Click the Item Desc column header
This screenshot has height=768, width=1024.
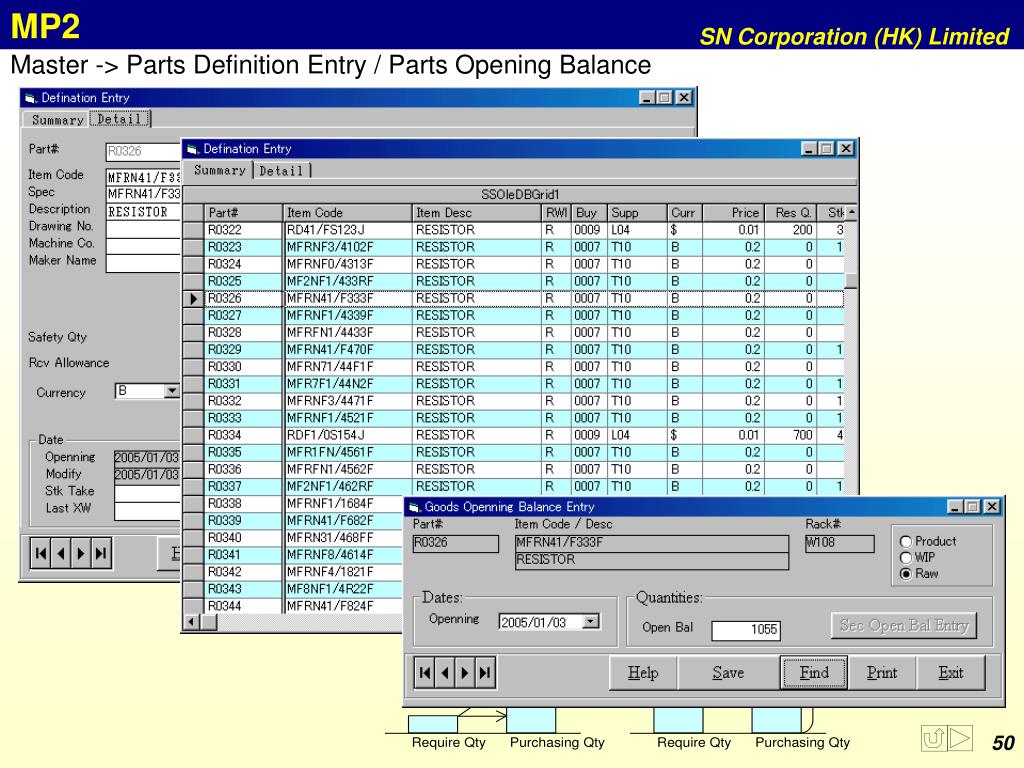pyautogui.click(x=477, y=213)
